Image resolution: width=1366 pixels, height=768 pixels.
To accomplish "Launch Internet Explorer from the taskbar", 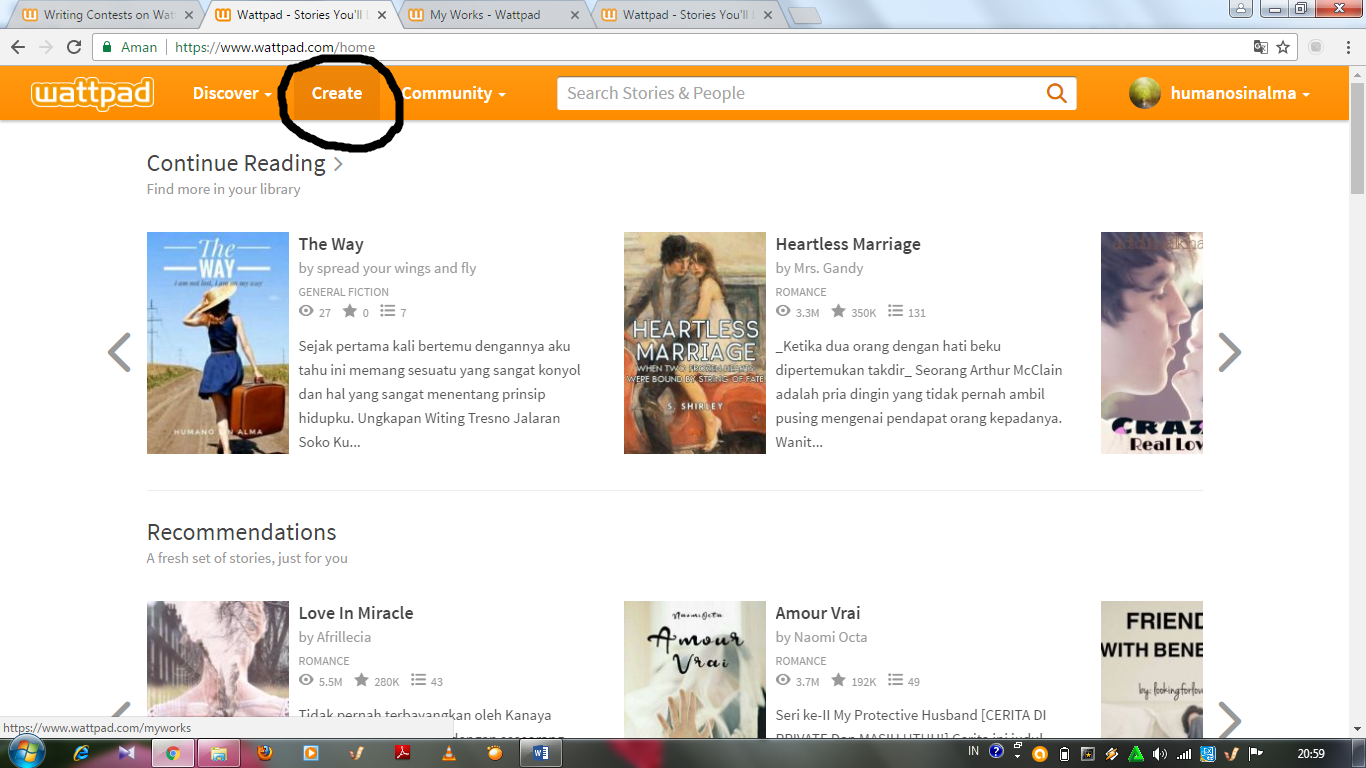I will pyautogui.click(x=82, y=753).
